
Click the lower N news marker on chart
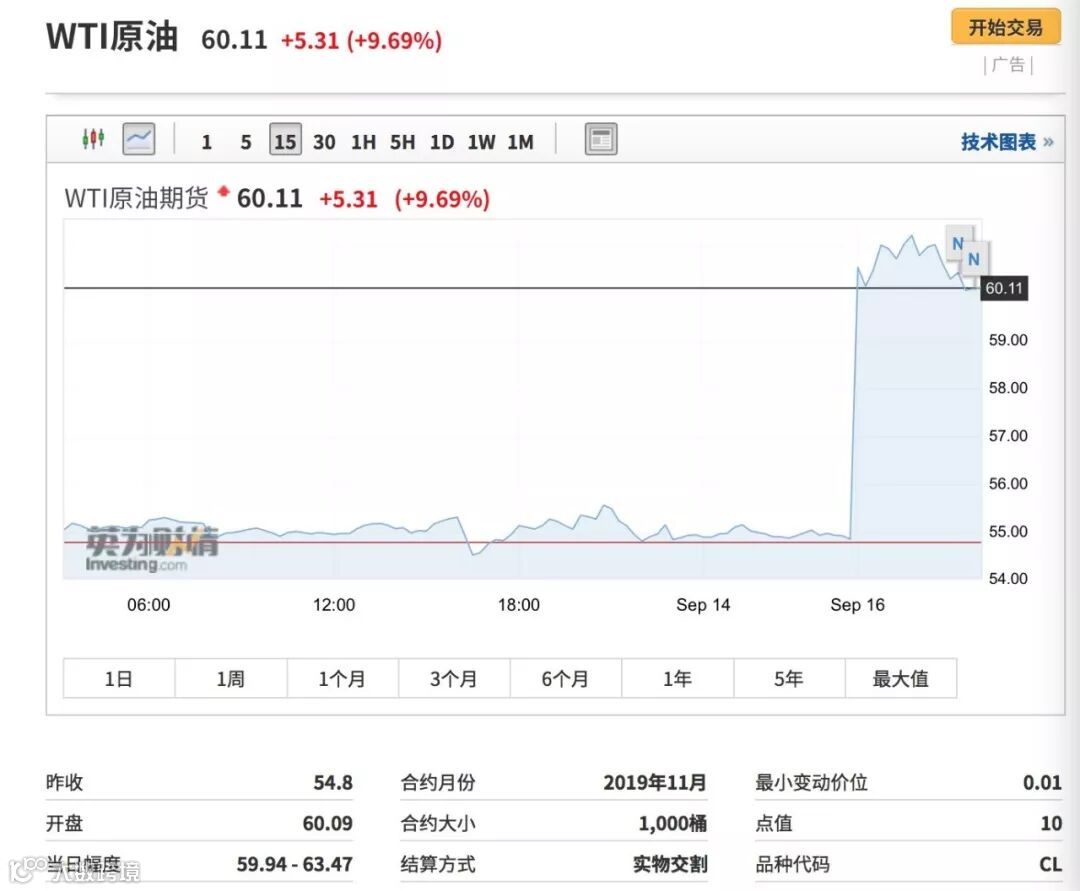tap(974, 260)
